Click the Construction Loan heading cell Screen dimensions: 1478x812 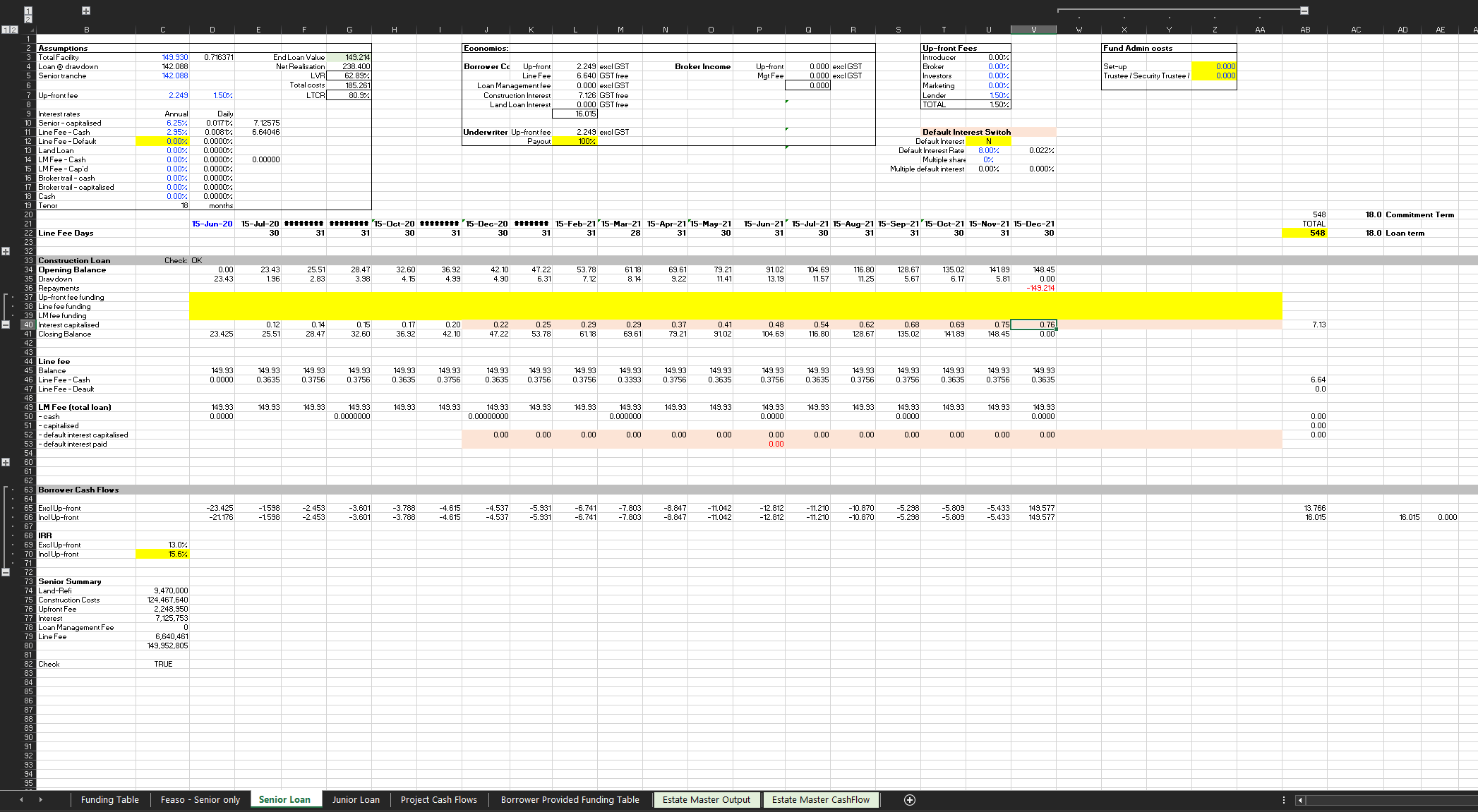pos(86,260)
